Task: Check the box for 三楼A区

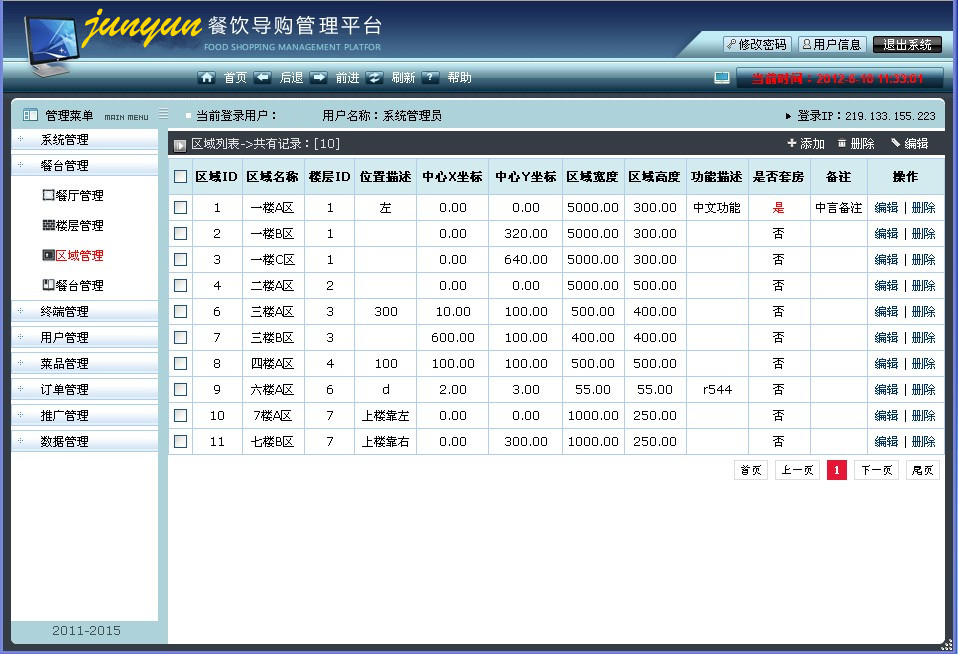Action: point(180,312)
